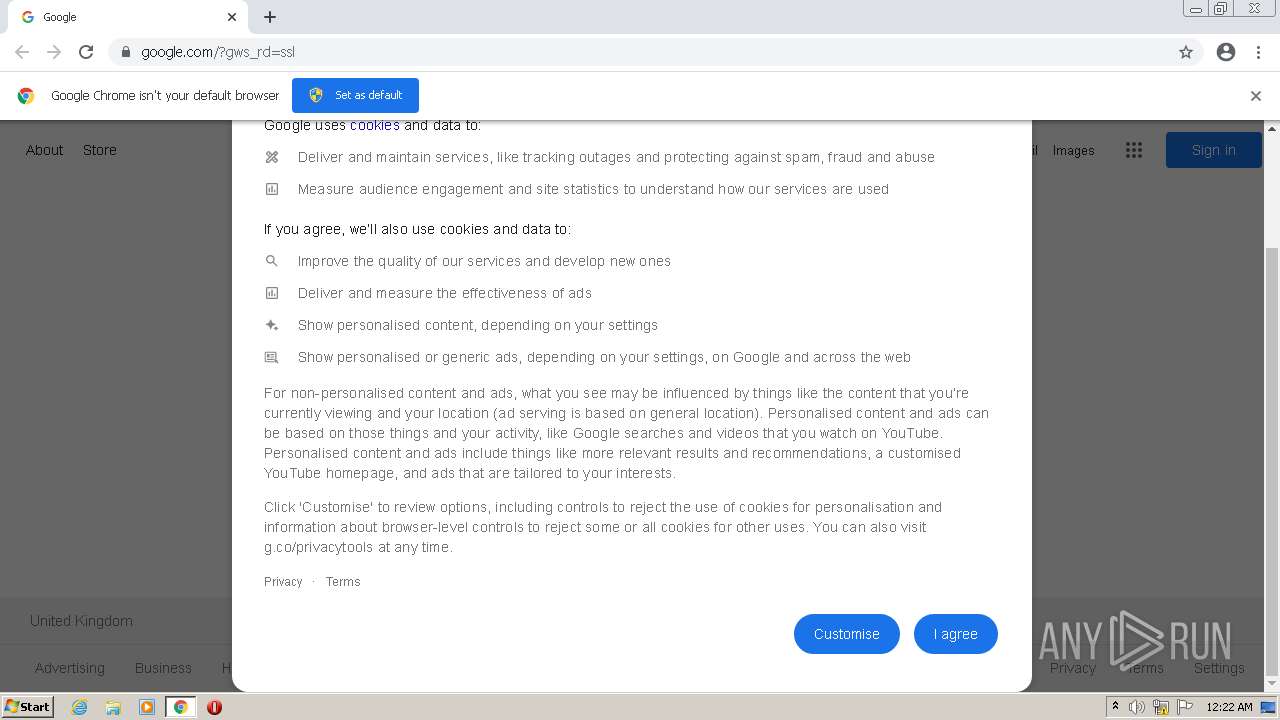
Task: Open the cookies link in dialog
Action: click(374, 125)
